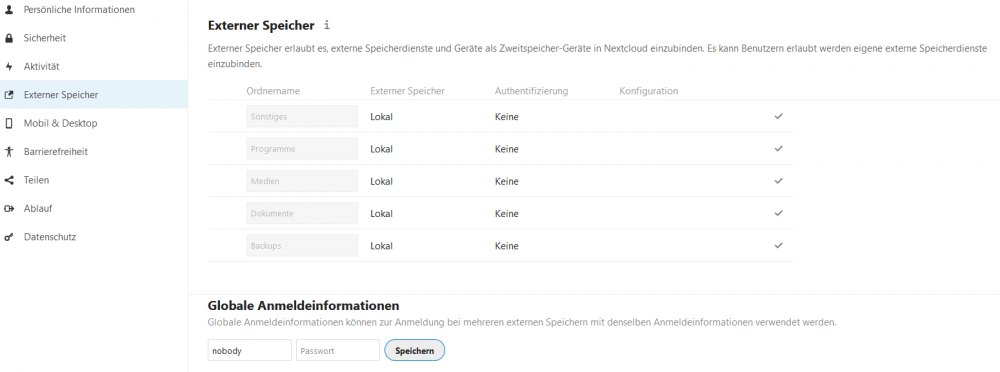Screen dimensions: 1000x372
Task: Click the flow icon beside Ablauf
Action: [x=9, y=208]
